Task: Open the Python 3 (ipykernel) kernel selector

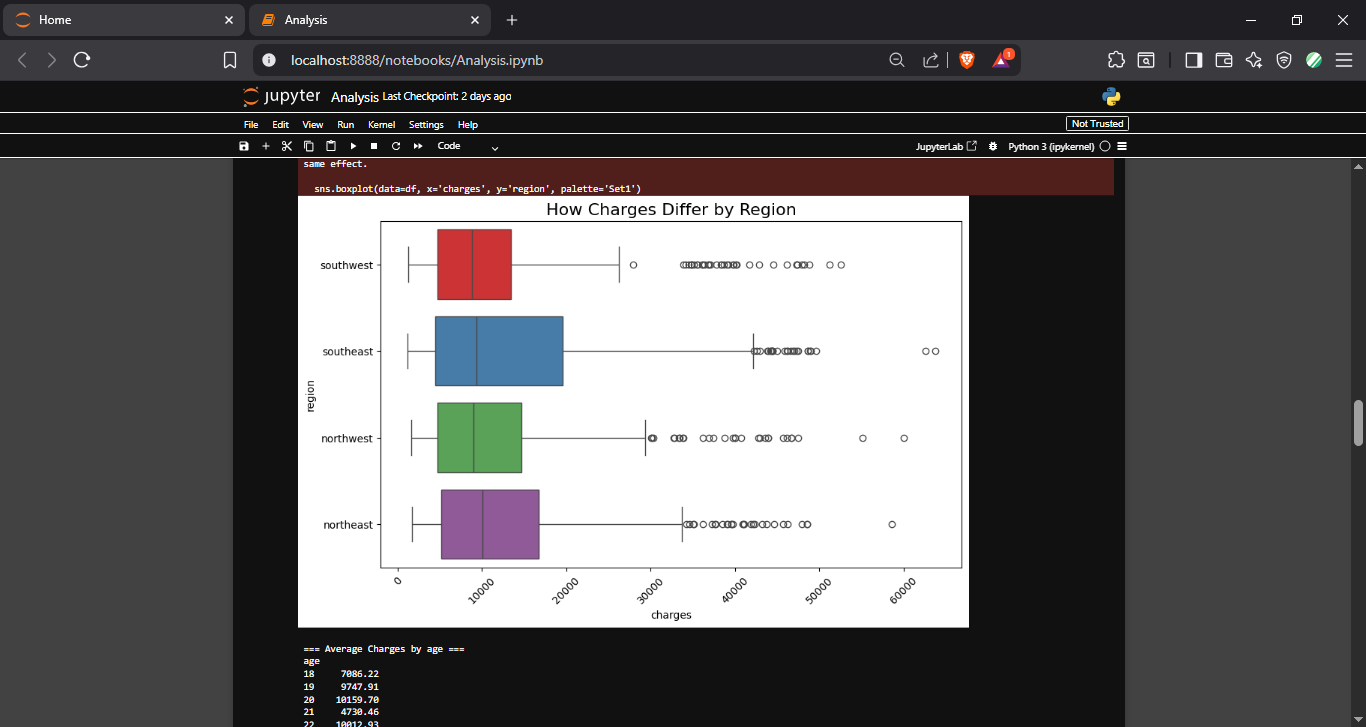Action: click(x=1051, y=146)
